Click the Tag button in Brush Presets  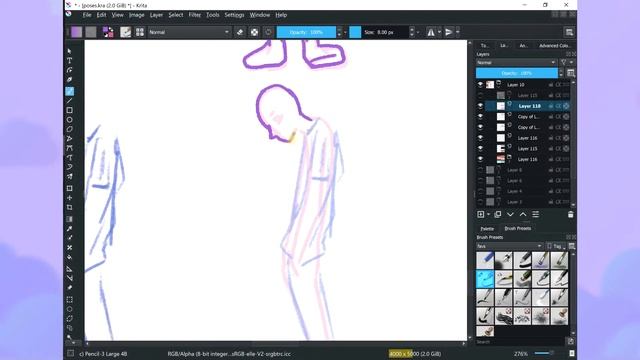pos(557,246)
